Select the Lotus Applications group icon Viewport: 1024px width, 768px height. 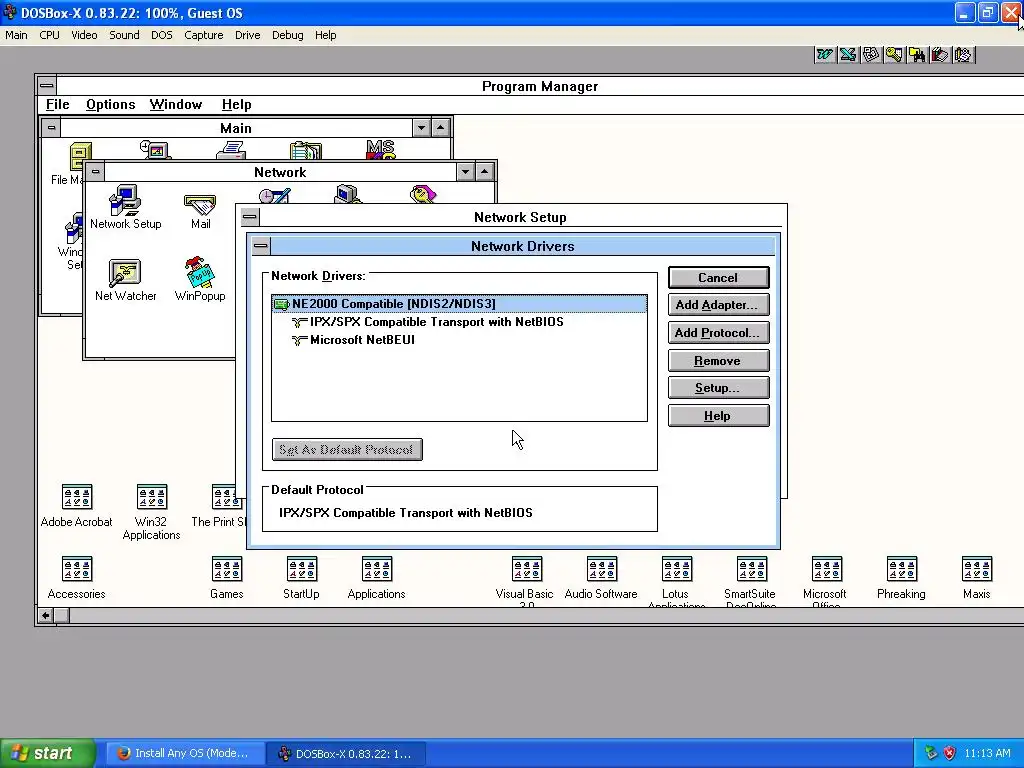point(677,581)
